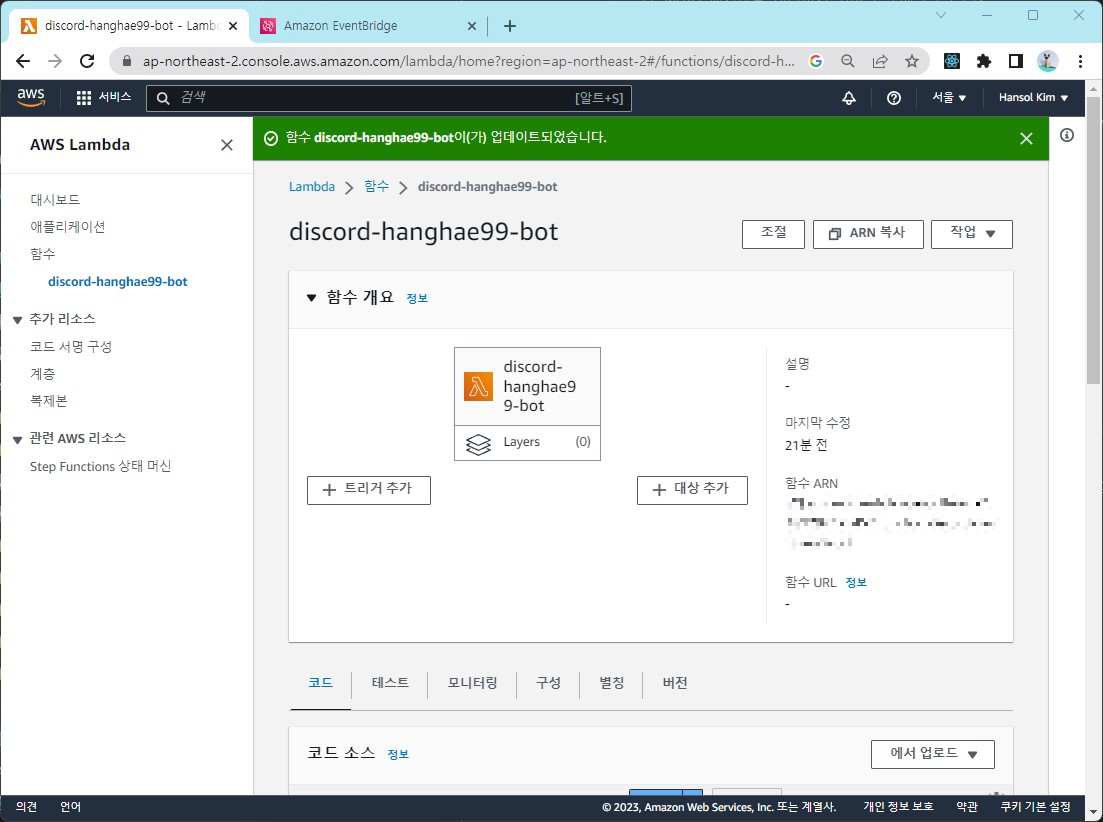The image size is (1103, 822).
Task: Open the notifications bell icon
Action: pyautogui.click(x=849, y=98)
